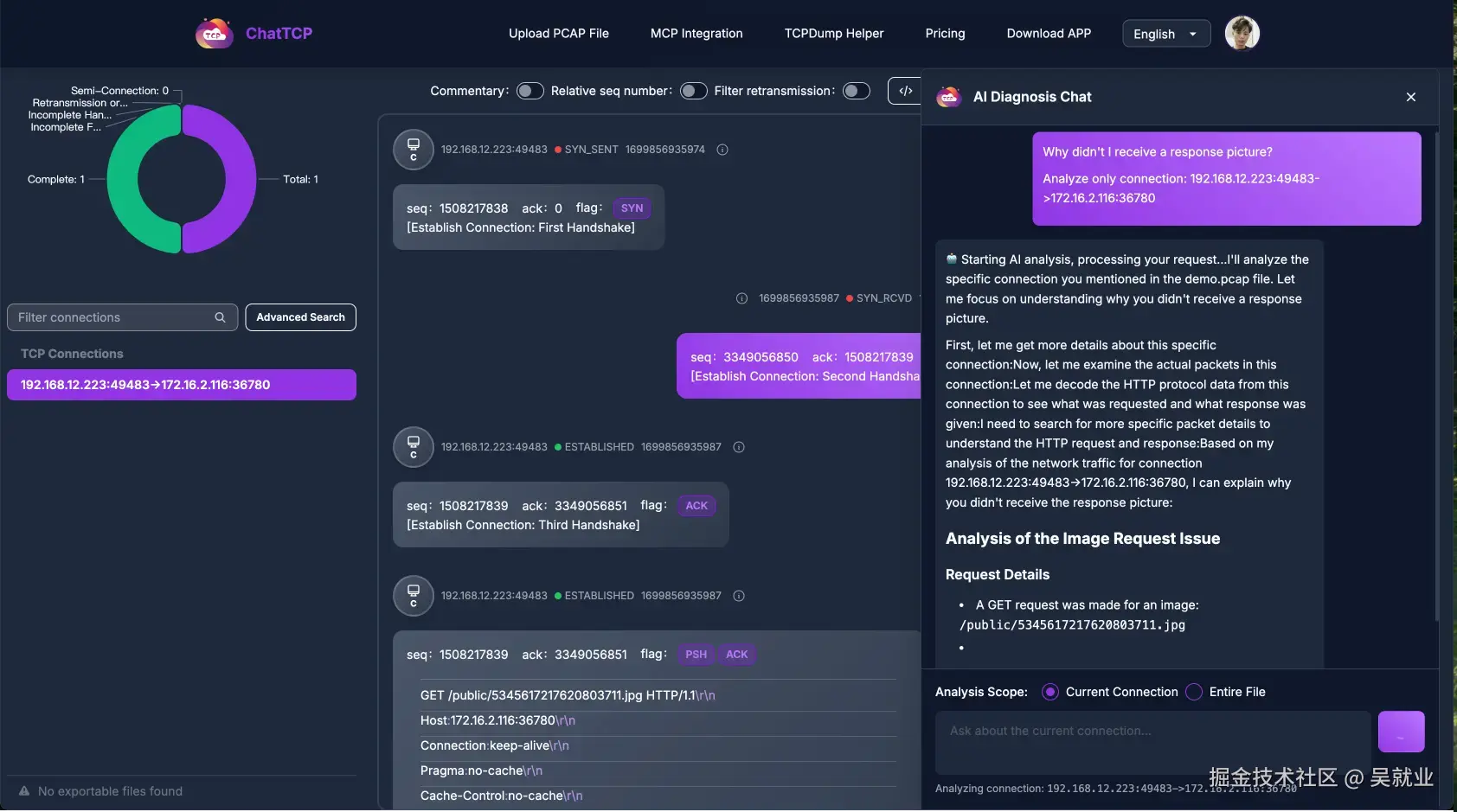Click the search magnifier in Filter connections
This screenshot has width=1457, height=812.
[x=220, y=317]
